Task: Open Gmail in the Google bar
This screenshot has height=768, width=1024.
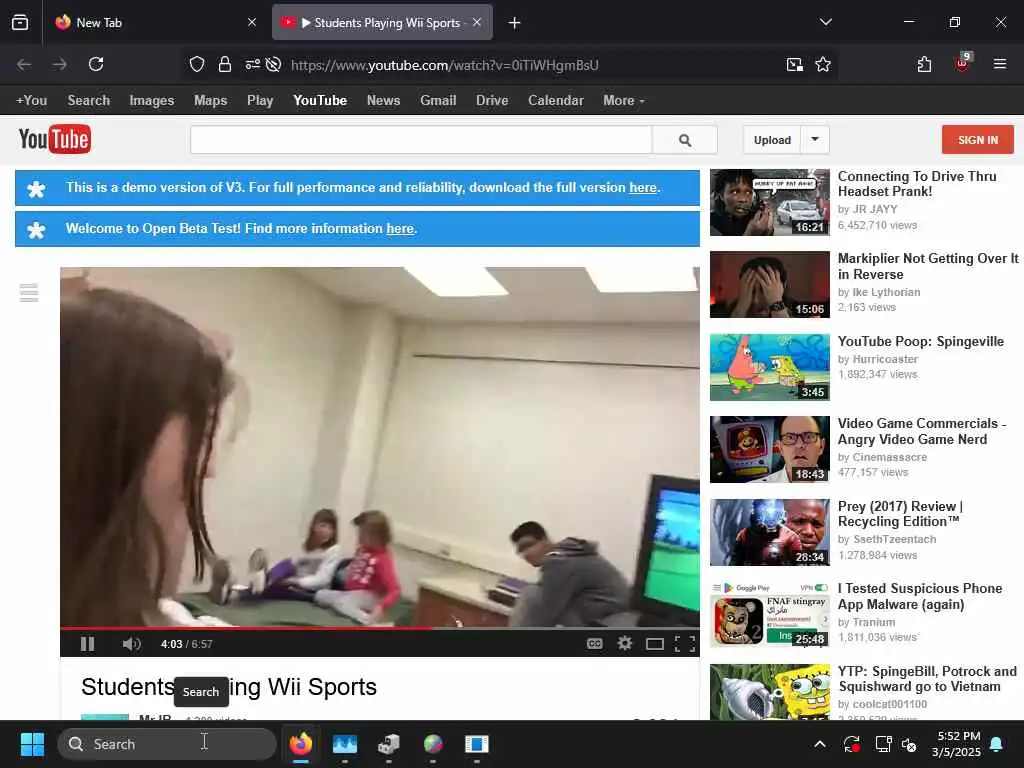Action: pyautogui.click(x=438, y=101)
